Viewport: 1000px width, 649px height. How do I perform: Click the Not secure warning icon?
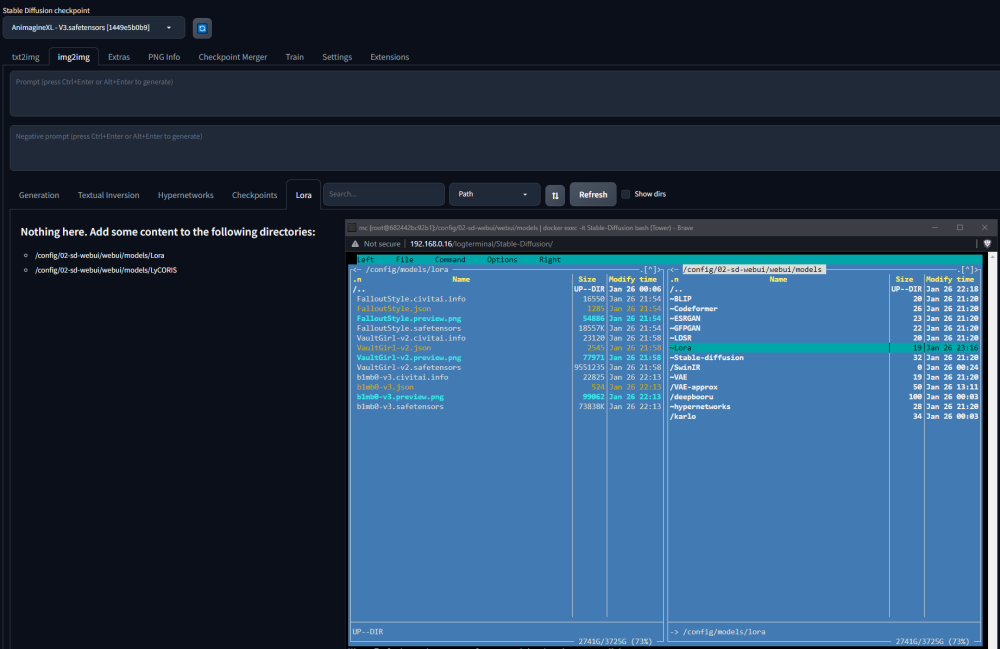(355, 244)
